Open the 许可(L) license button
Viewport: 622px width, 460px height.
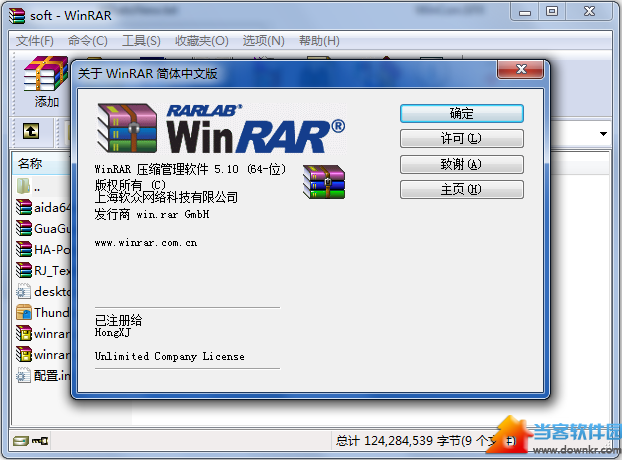(462, 139)
